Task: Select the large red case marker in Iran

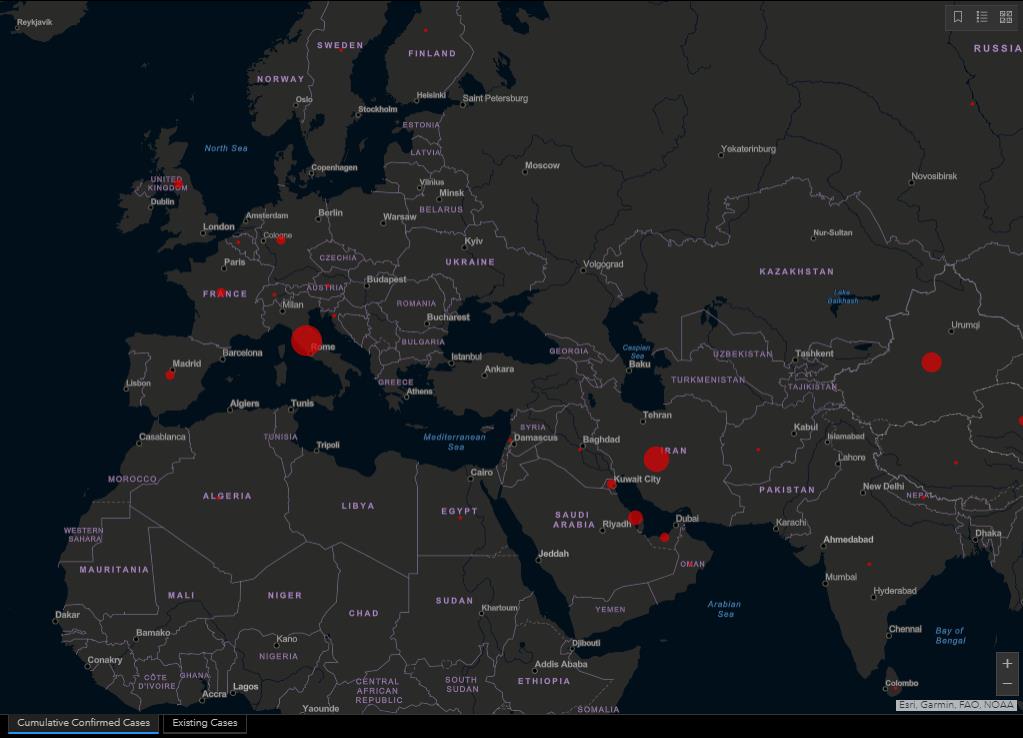Action: [656, 459]
